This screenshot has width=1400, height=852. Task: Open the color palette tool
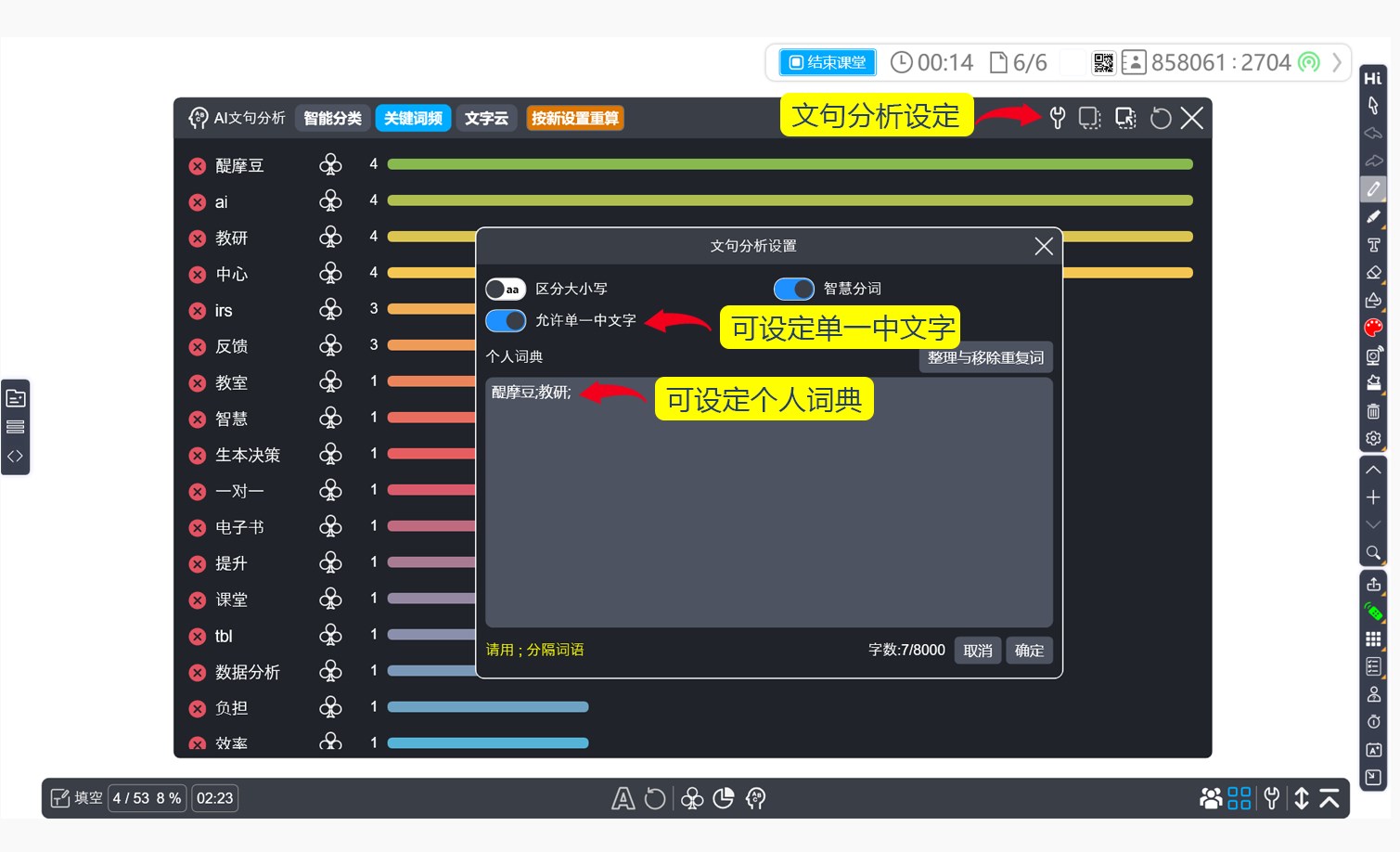1373,328
